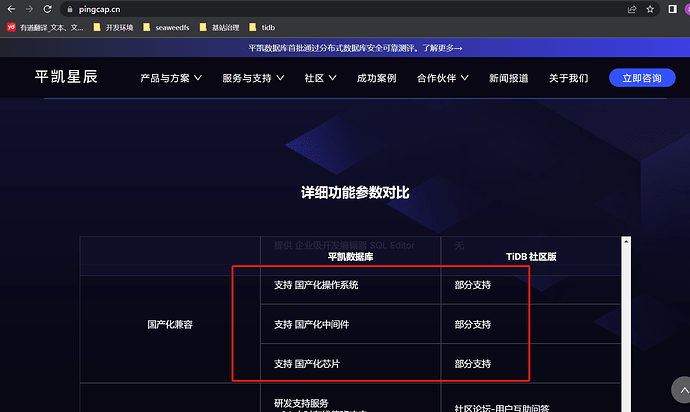Click the 社区论坛-用户互助问答 cell
Image resolution: width=690 pixels, height=412 pixels.
502,408
